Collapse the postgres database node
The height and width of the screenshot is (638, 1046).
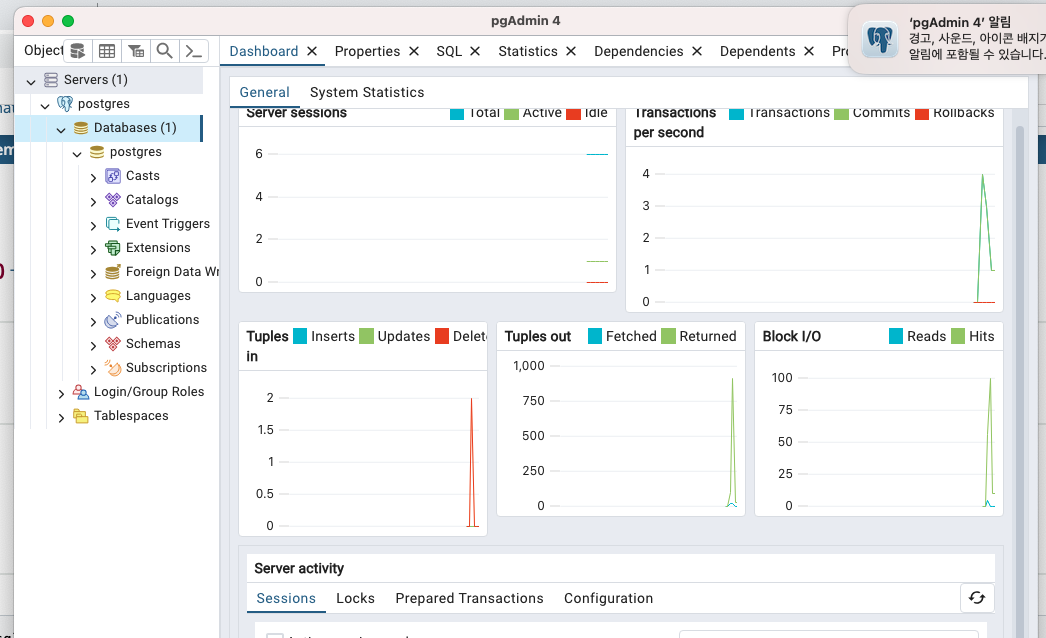[x=77, y=153]
